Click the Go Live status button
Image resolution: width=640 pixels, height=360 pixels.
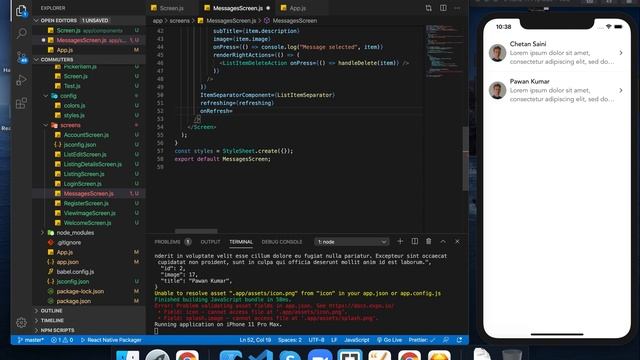pyautogui.click(x=389, y=340)
